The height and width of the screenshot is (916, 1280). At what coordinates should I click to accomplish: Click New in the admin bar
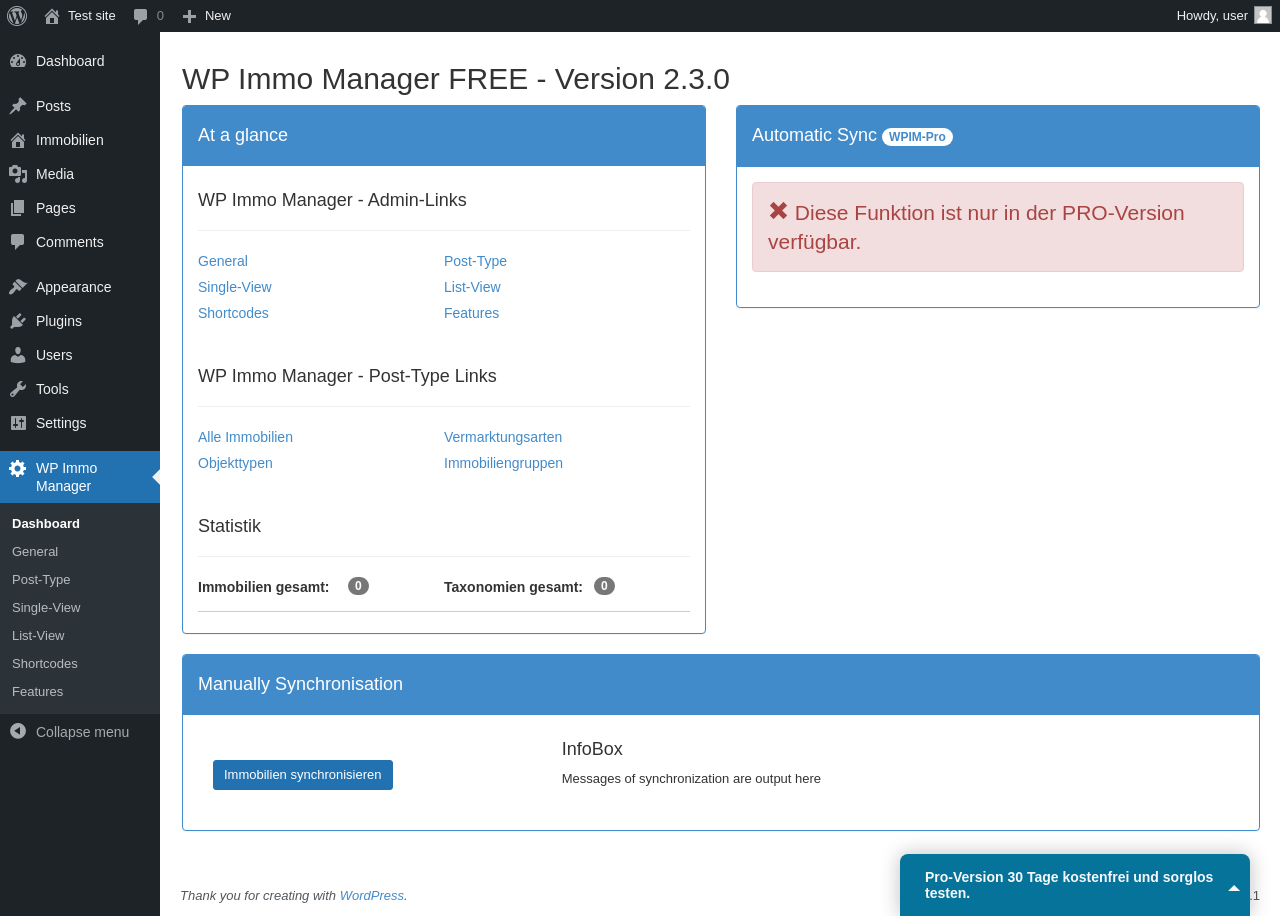click(x=218, y=16)
